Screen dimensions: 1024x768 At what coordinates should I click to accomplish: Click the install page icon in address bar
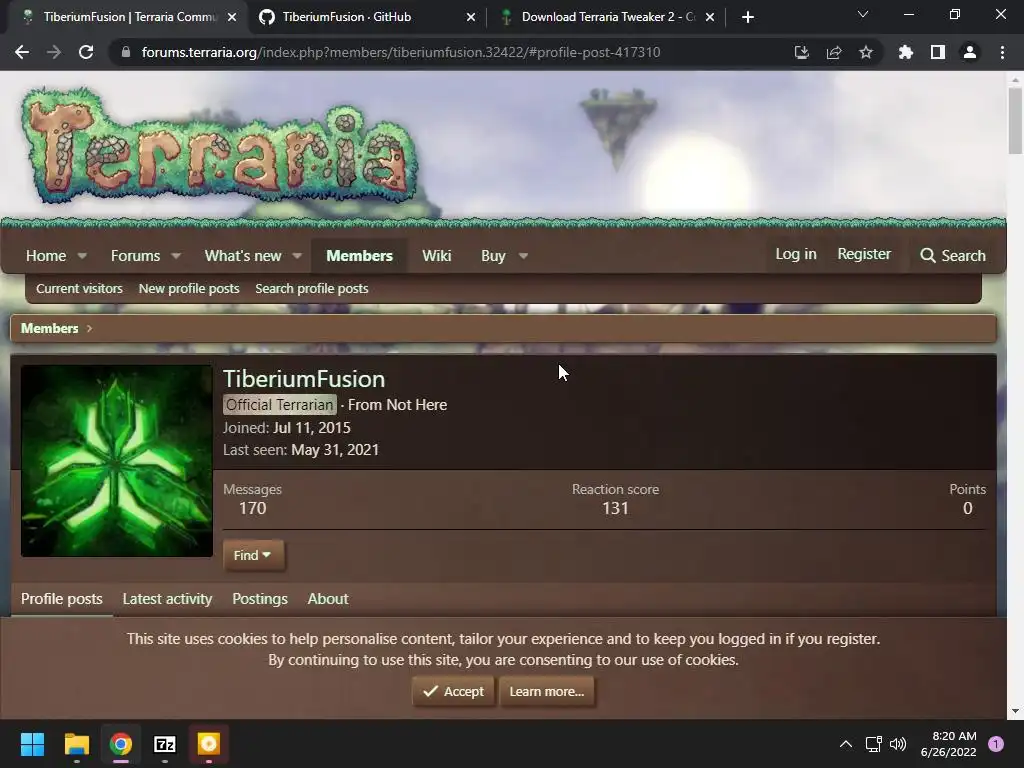[x=801, y=52]
